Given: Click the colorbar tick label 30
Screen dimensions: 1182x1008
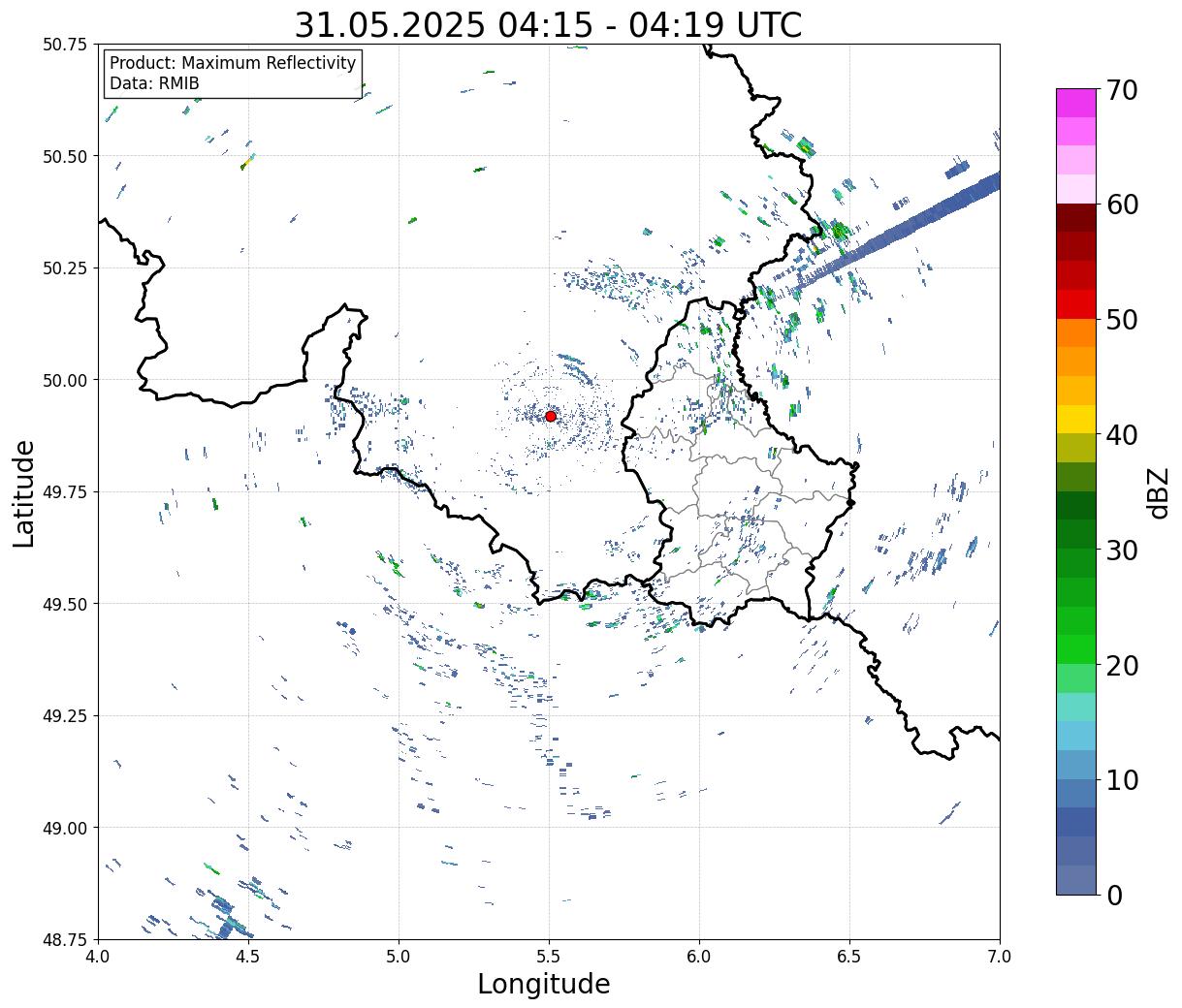Looking at the screenshot, I should (x=1122, y=551).
